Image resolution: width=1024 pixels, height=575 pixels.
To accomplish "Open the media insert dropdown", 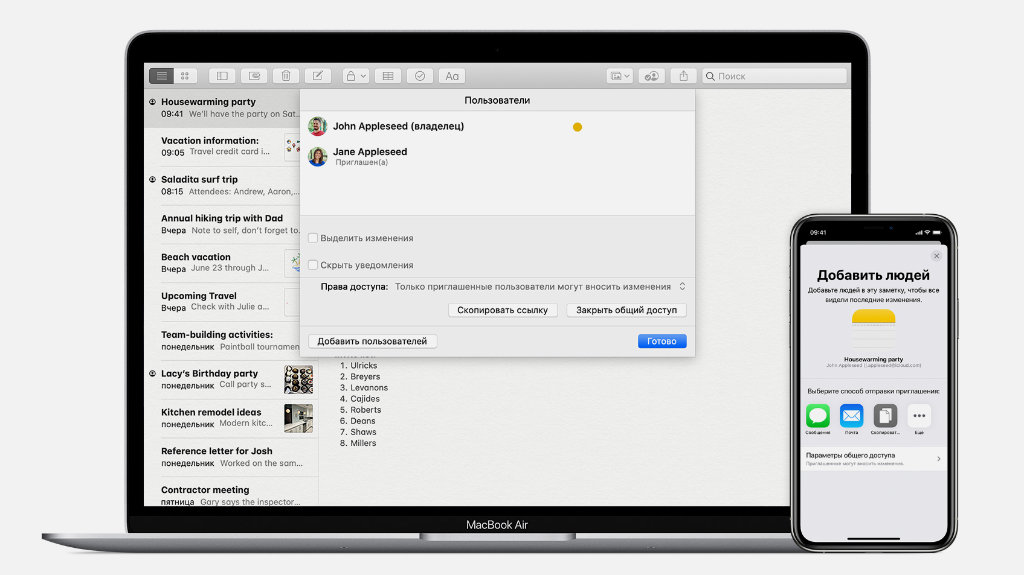I will [619, 76].
